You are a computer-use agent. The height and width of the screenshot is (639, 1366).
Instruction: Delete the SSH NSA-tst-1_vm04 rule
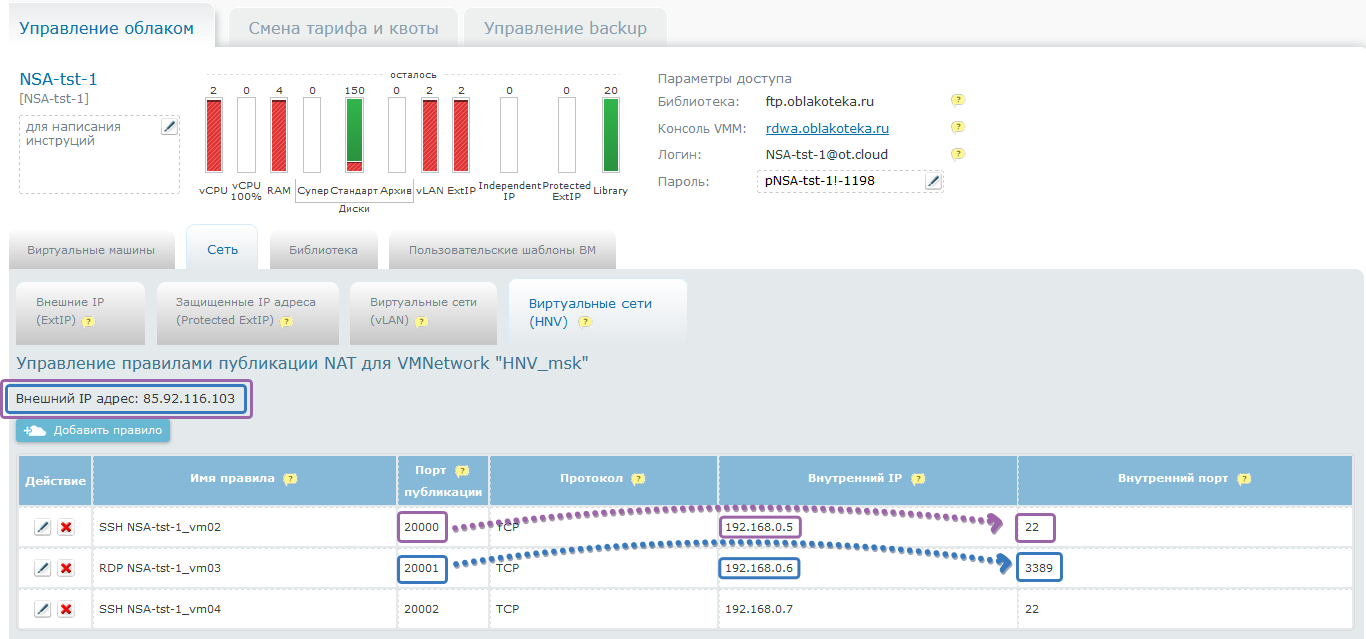[x=66, y=609]
